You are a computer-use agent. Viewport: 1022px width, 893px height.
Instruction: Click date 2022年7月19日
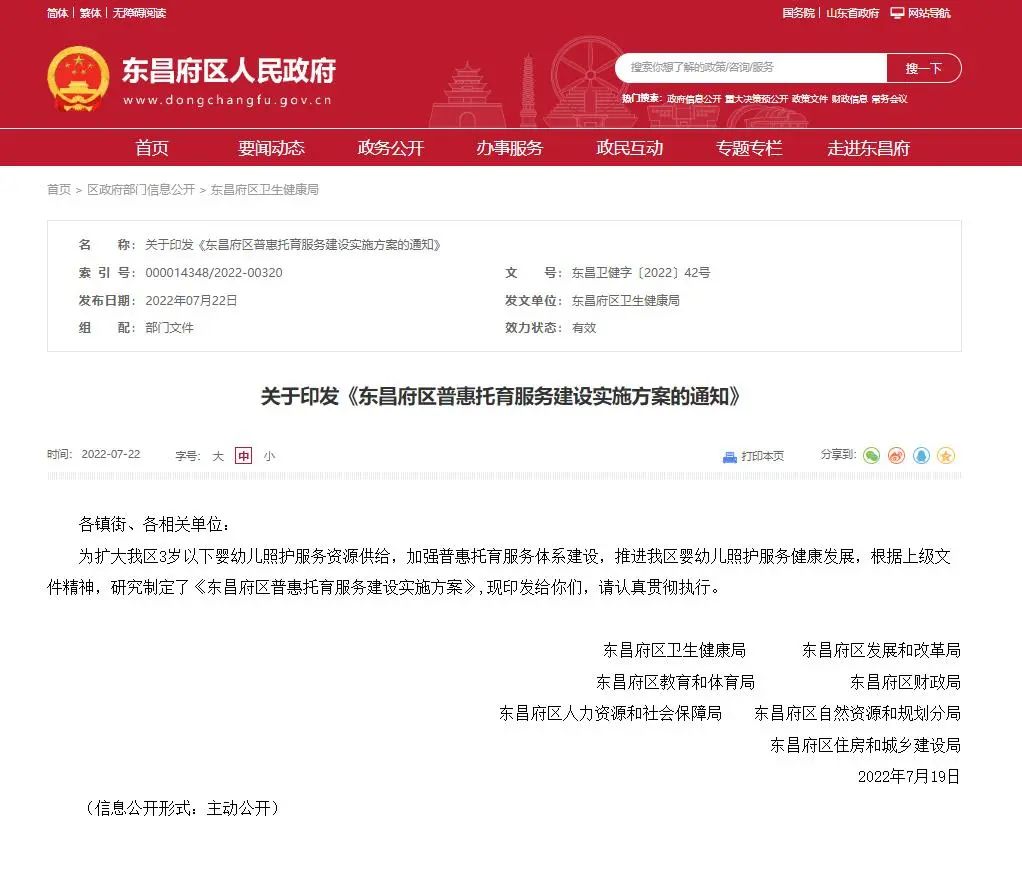coord(909,776)
